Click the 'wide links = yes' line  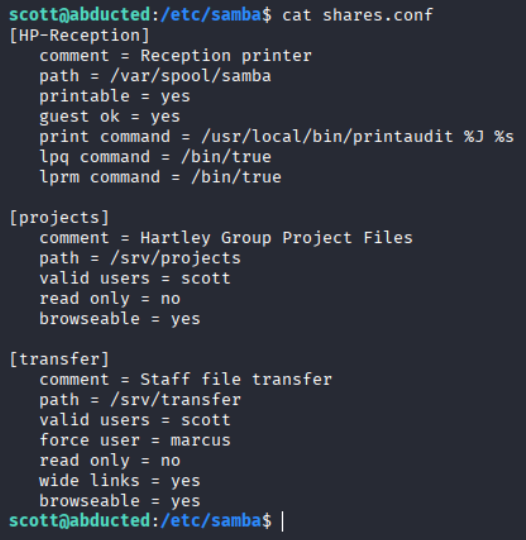[x=120, y=481]
